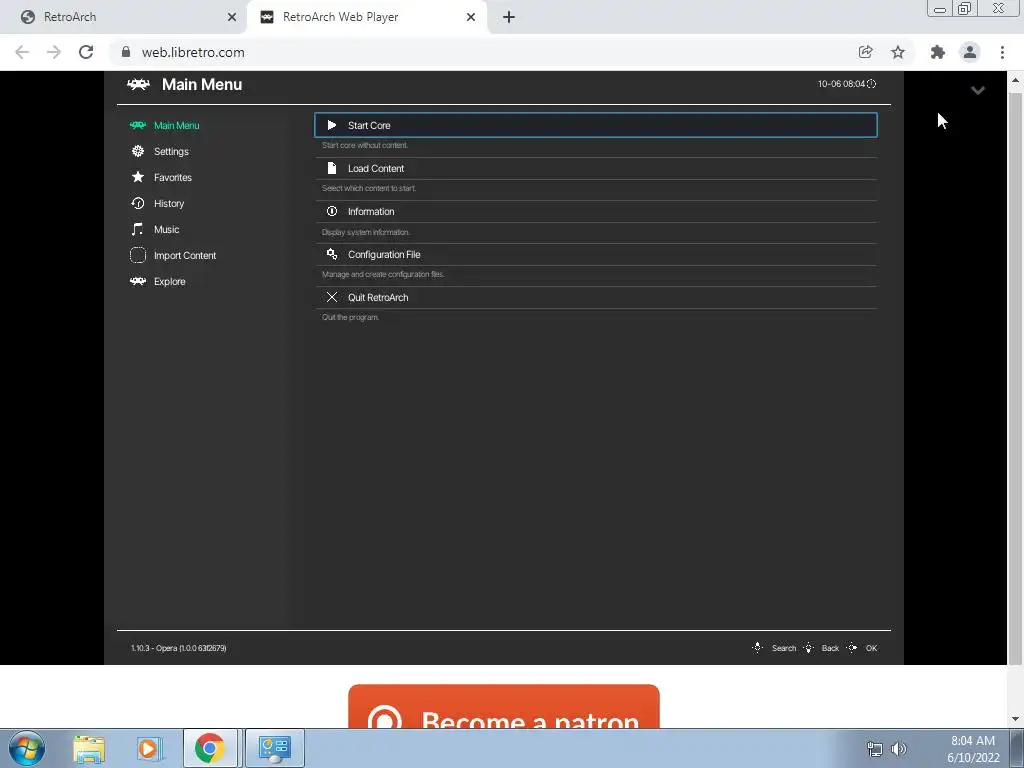Open Chrome extensions puzzle icon
The height and width of the screenshot is (768, 1024).
coord(938,52)
